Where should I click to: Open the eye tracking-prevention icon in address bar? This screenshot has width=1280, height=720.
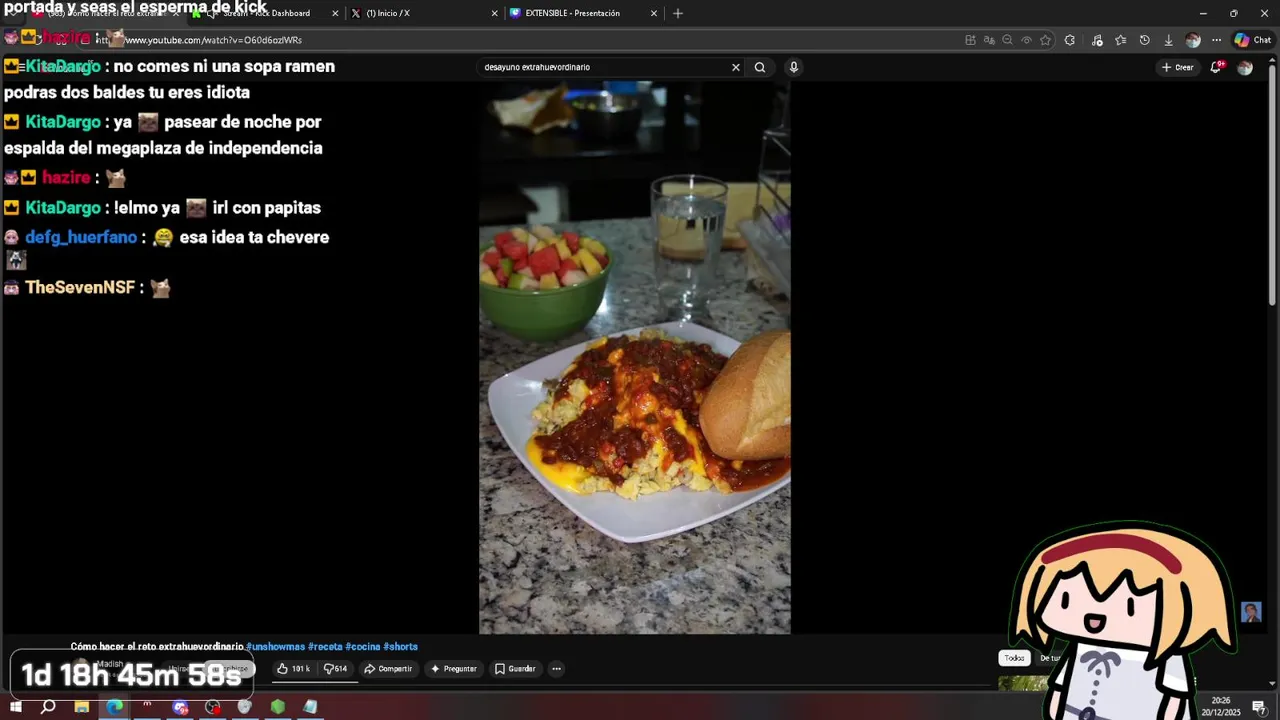point(1026,40)
